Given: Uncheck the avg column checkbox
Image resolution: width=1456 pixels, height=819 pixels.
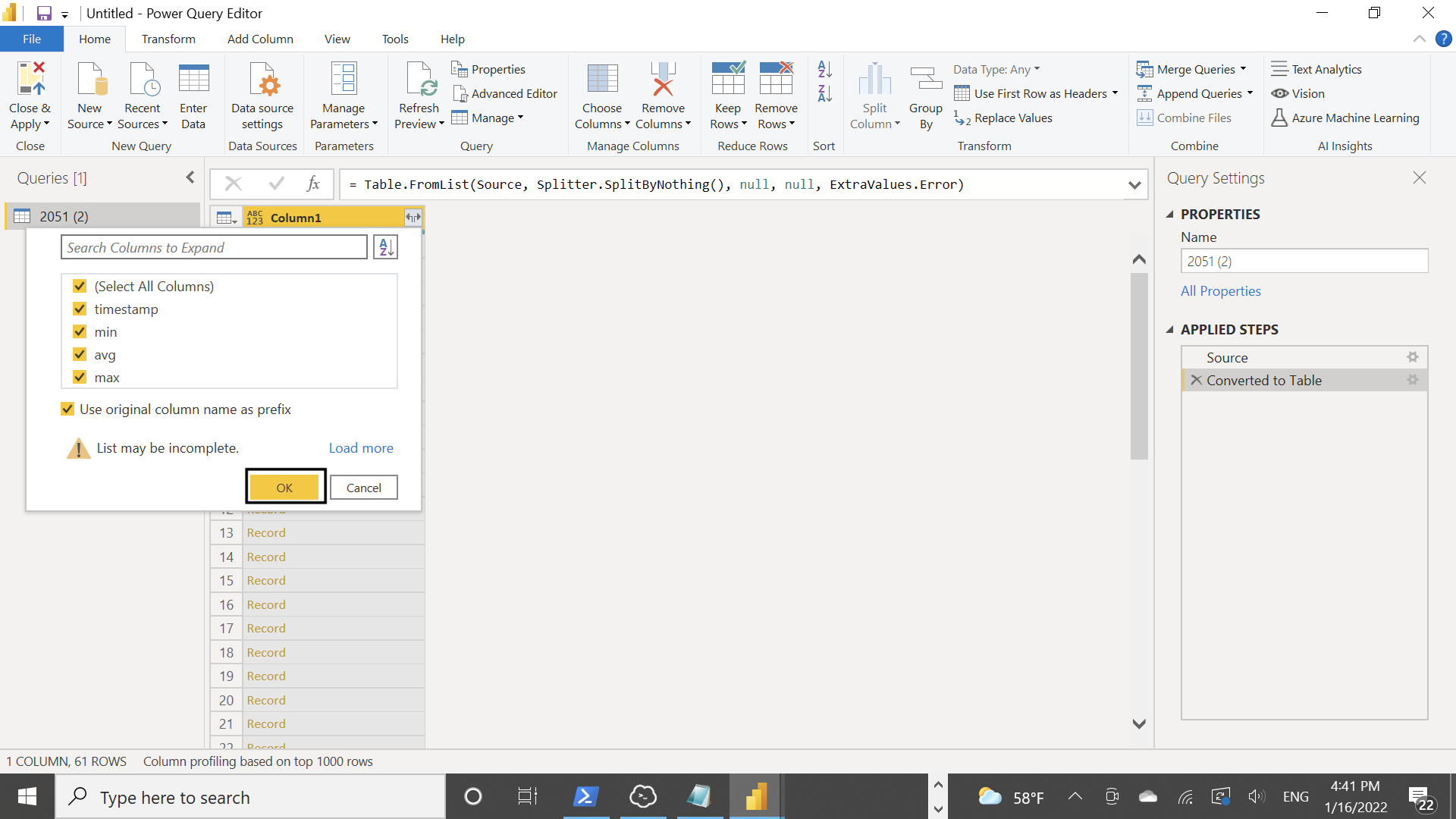Looking at the screenshot, I should 80,354.
